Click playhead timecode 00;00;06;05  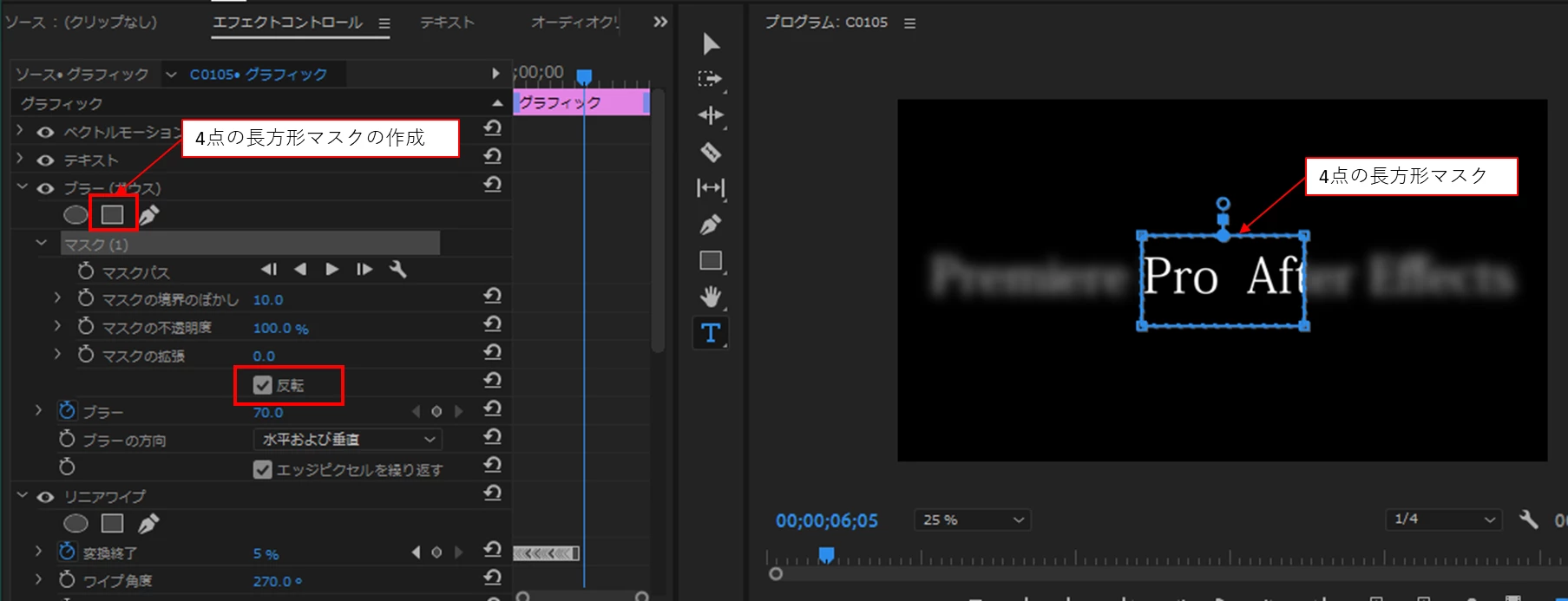tap(827, 520)
